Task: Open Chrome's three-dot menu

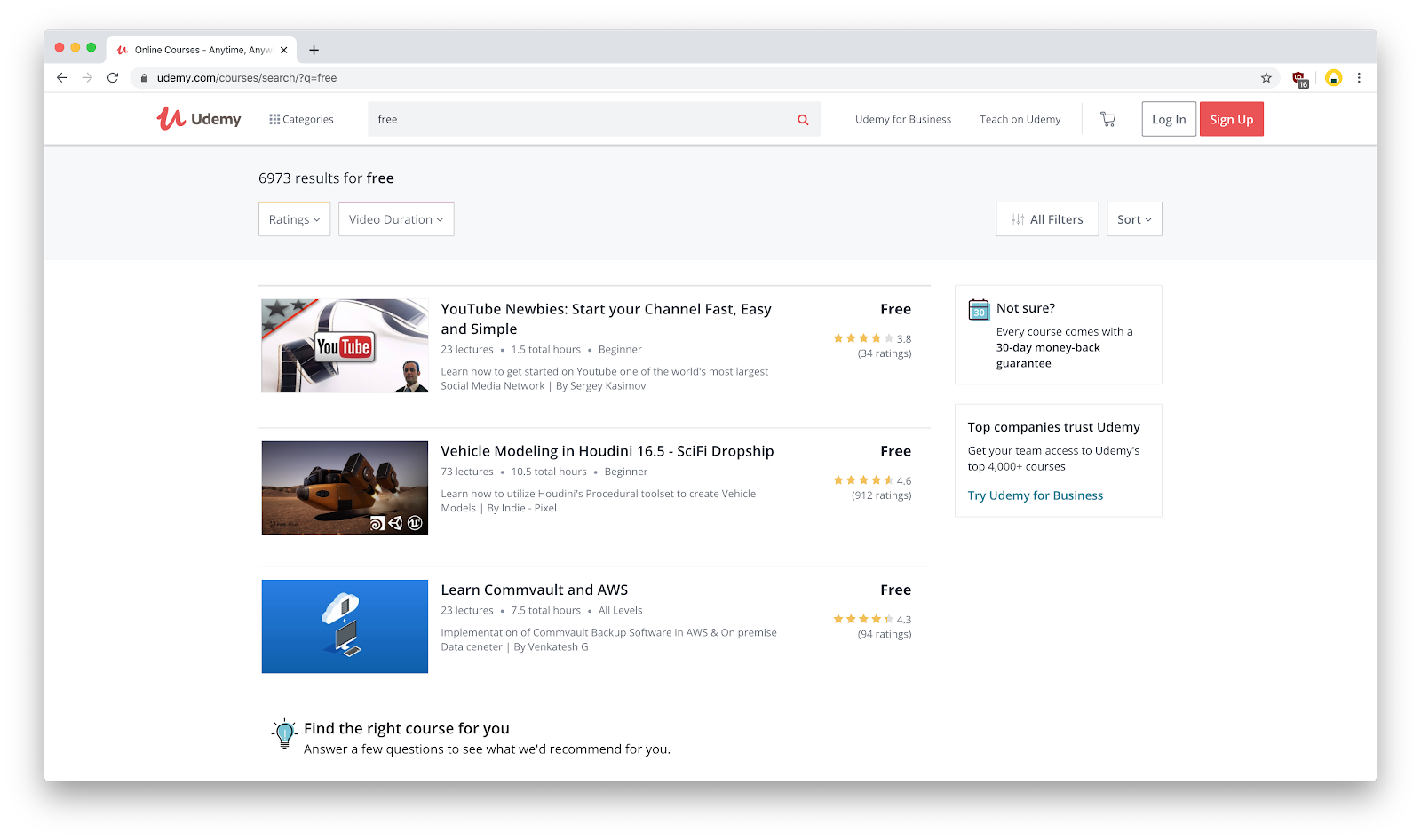Action: pyautogui.click(x=1359, y=78)
